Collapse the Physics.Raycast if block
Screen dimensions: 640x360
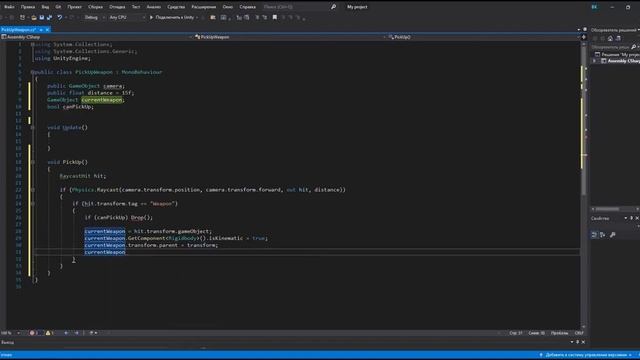pyautogui.click(x=32, y=190)
